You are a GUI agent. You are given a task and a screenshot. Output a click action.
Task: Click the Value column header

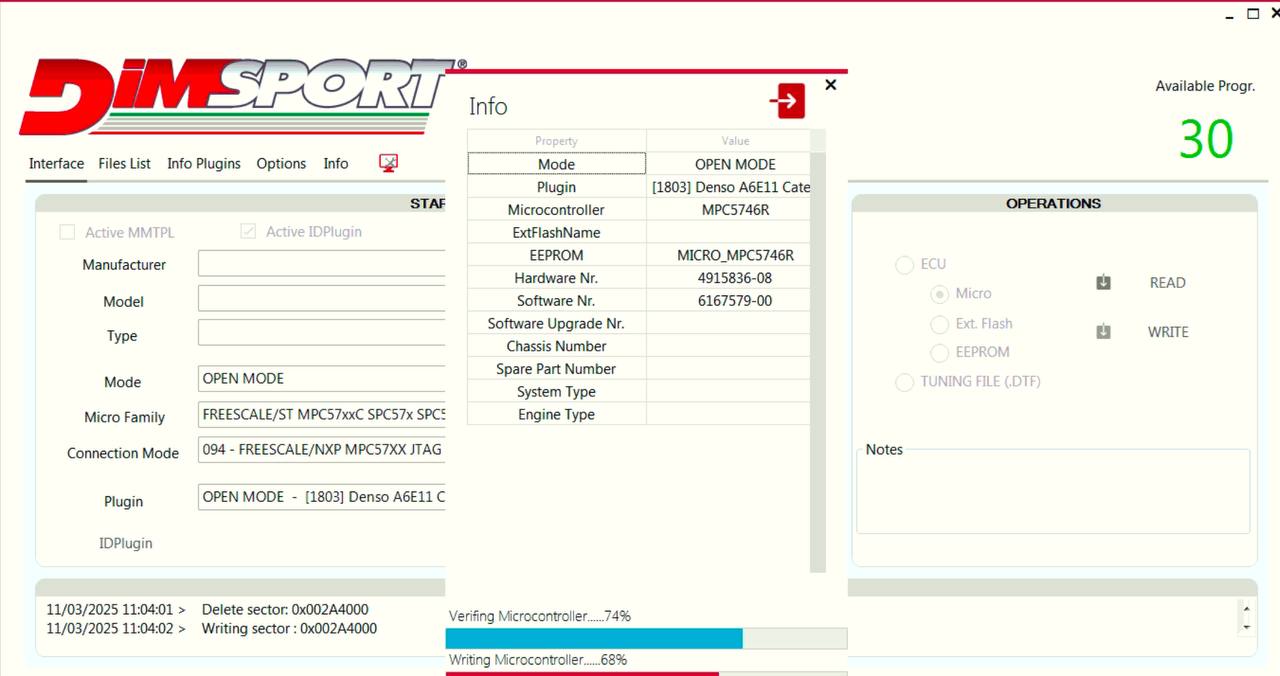[x=735, y=141]
